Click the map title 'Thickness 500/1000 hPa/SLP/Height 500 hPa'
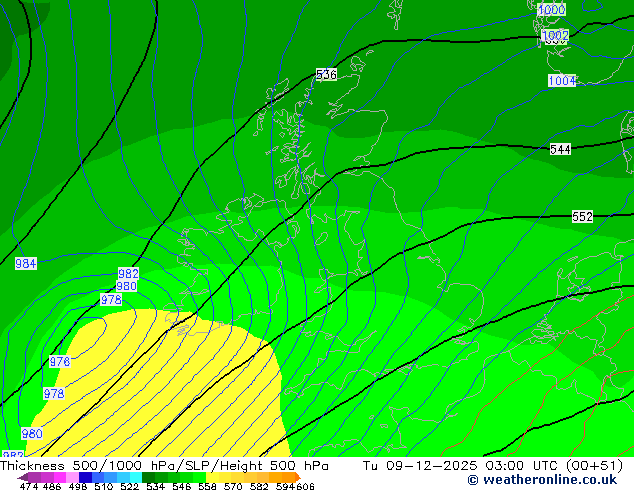The image size is (634, 490). pyautogui.click(x=164, y=466)
